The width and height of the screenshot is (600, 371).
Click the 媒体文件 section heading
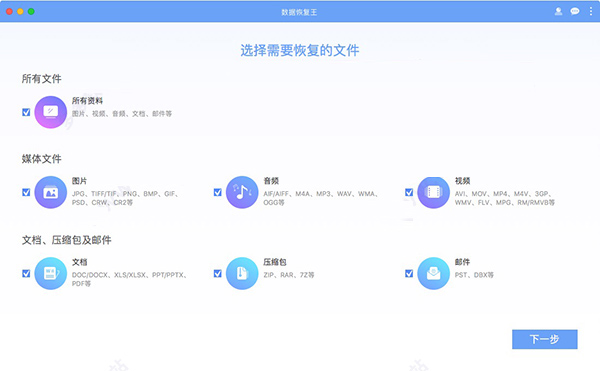[x=41, y=159]
